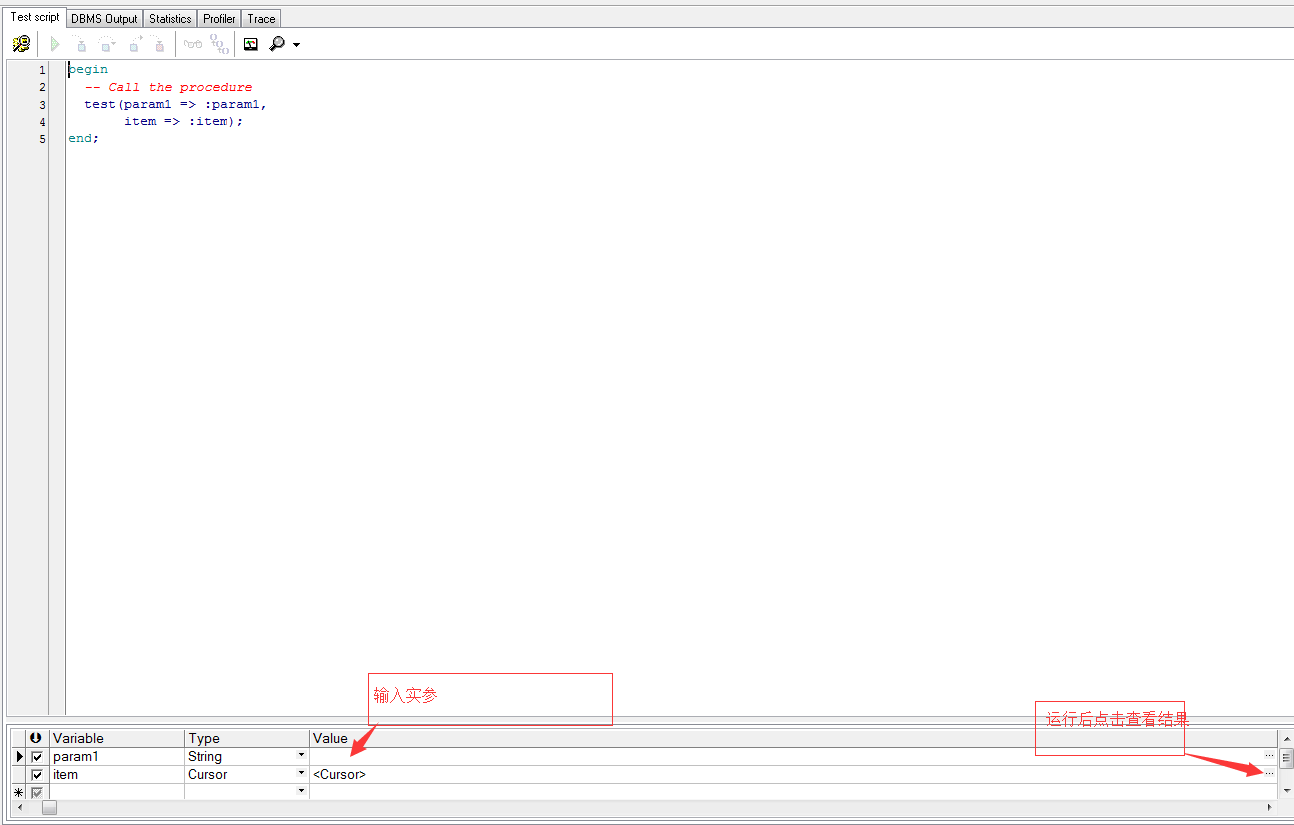This screenshot has height=825, width=1294.
Task: Click the Step Over debug icon
Action: (x=106, y=44)
